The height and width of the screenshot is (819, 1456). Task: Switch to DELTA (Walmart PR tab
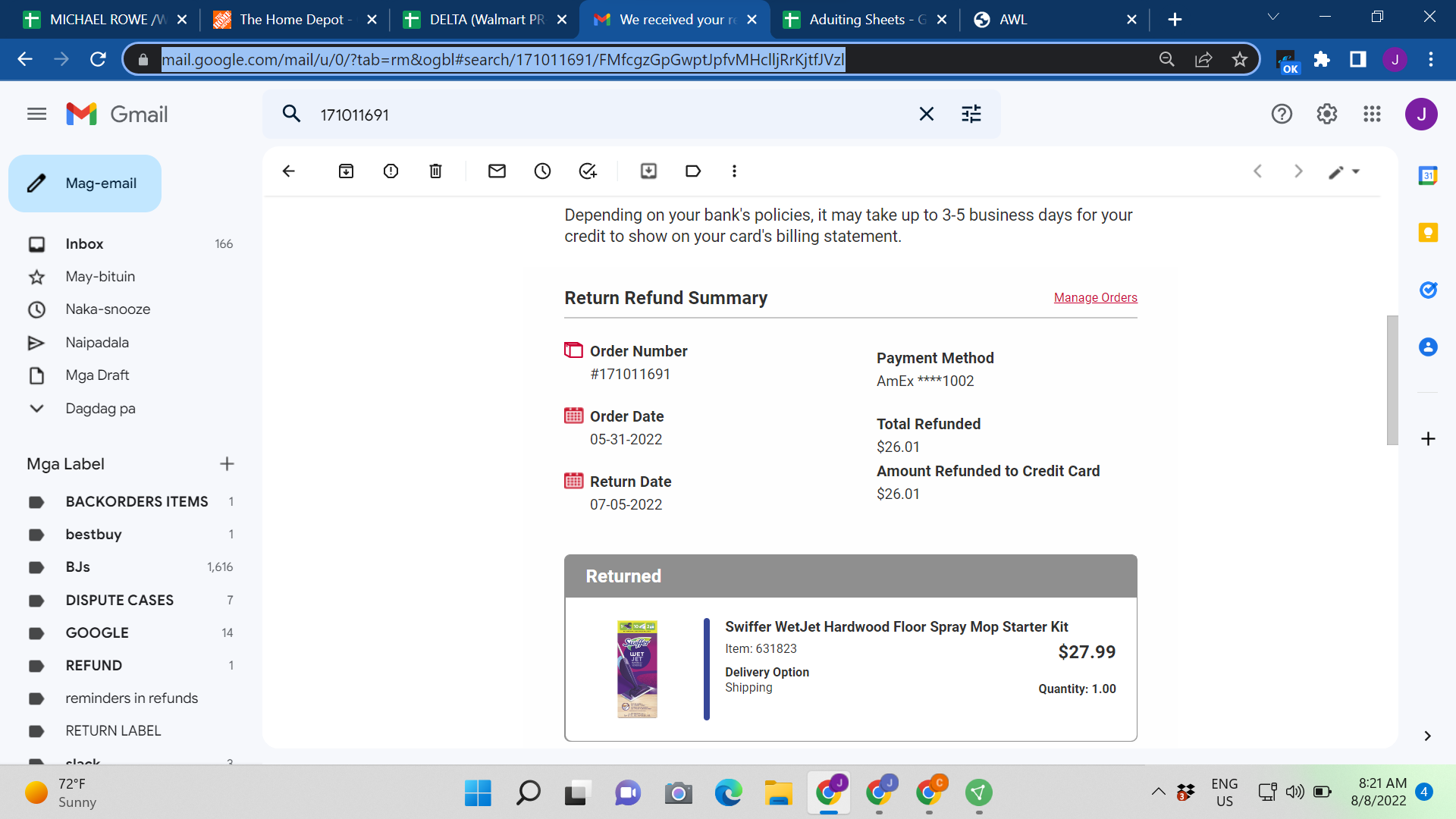click(485, 20)
